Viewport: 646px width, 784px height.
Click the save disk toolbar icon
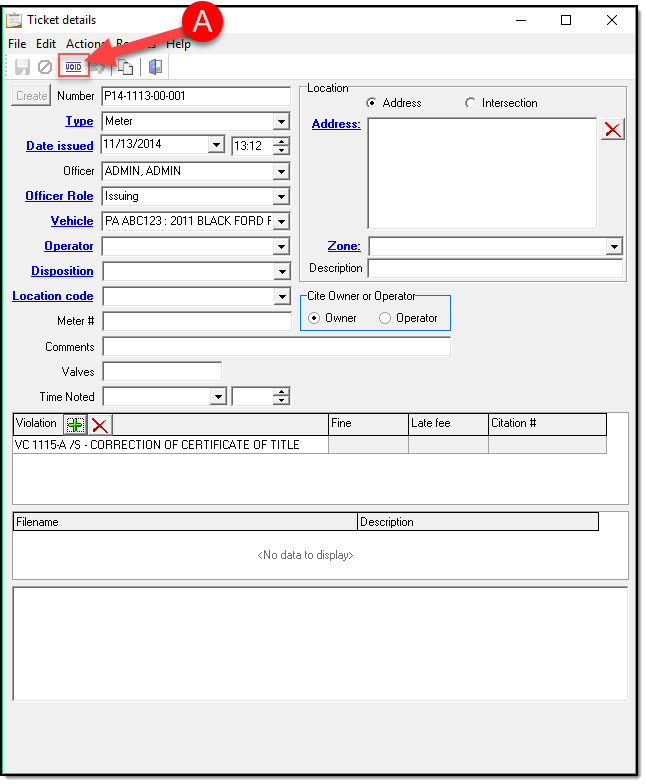pyautogui.click(x=22, y=67)
